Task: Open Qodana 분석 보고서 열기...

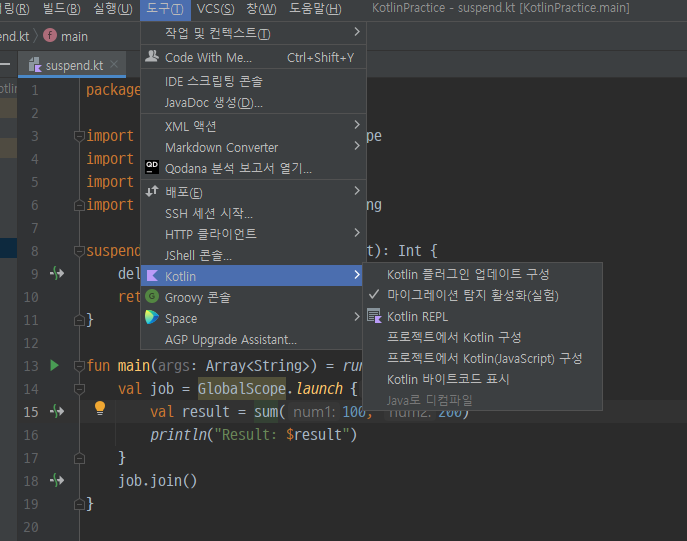Action: [x=253, y=169]
